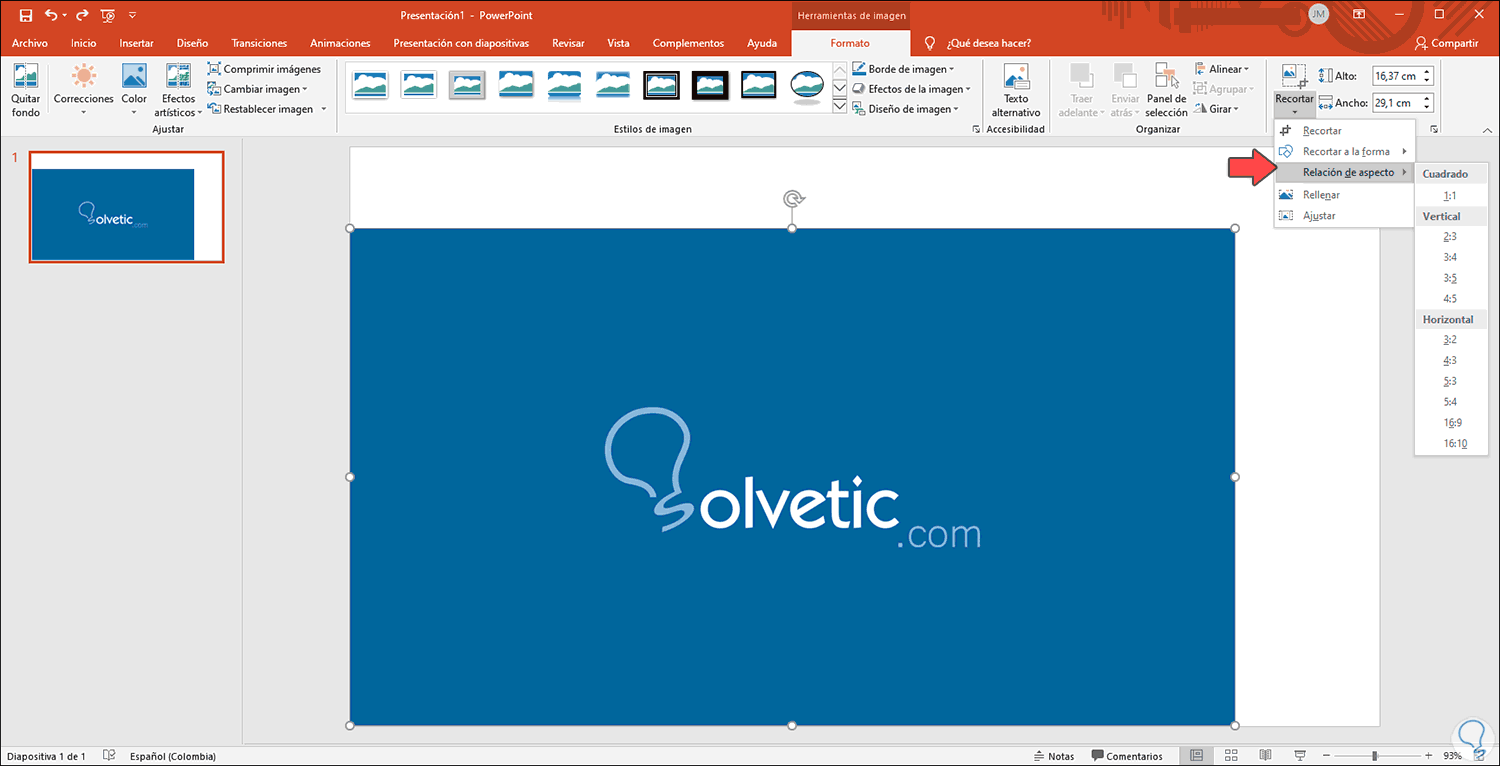
Task: Open the Panel de selección
Action: tap(1166, 90)
